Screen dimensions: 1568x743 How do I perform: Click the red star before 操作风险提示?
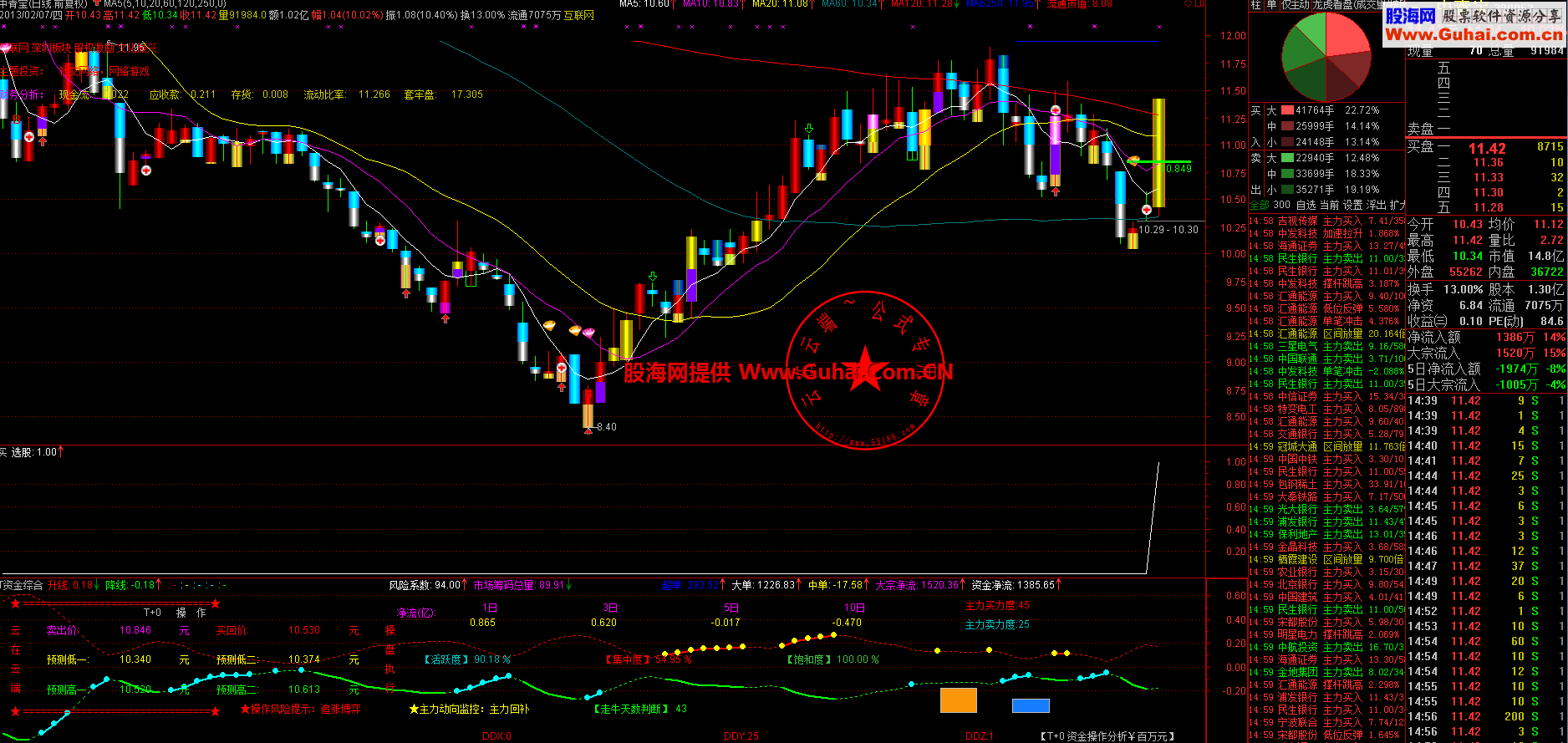click(x=245, y=710)
